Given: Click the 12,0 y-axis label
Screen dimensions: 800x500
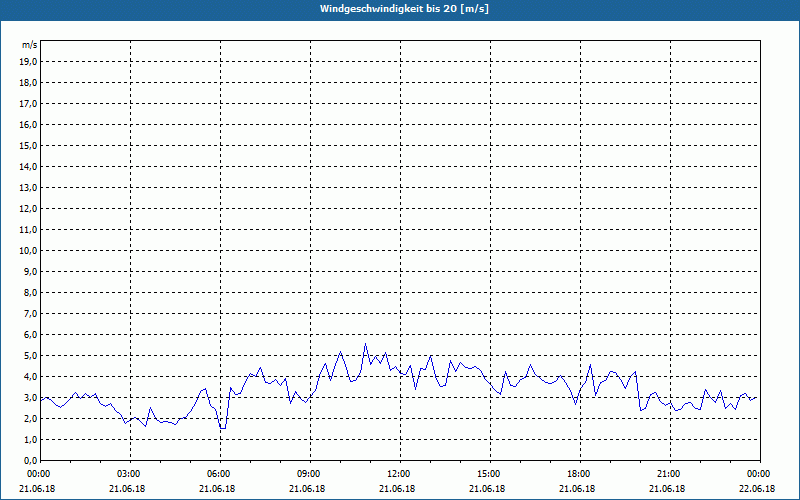Looking at the screenshot, I should [x=28, y=209].
